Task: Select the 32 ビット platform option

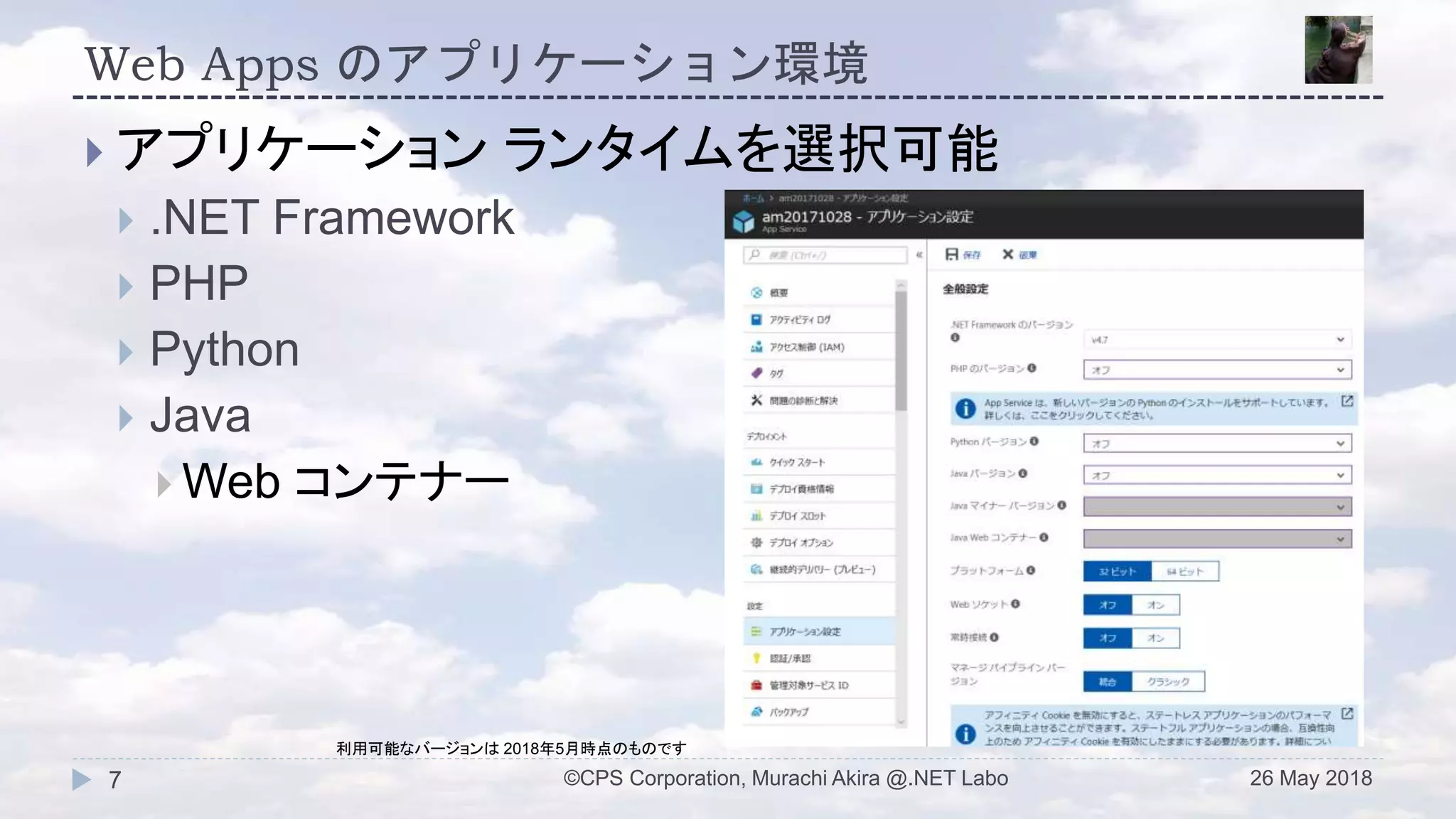Action: click(1118, 571)
